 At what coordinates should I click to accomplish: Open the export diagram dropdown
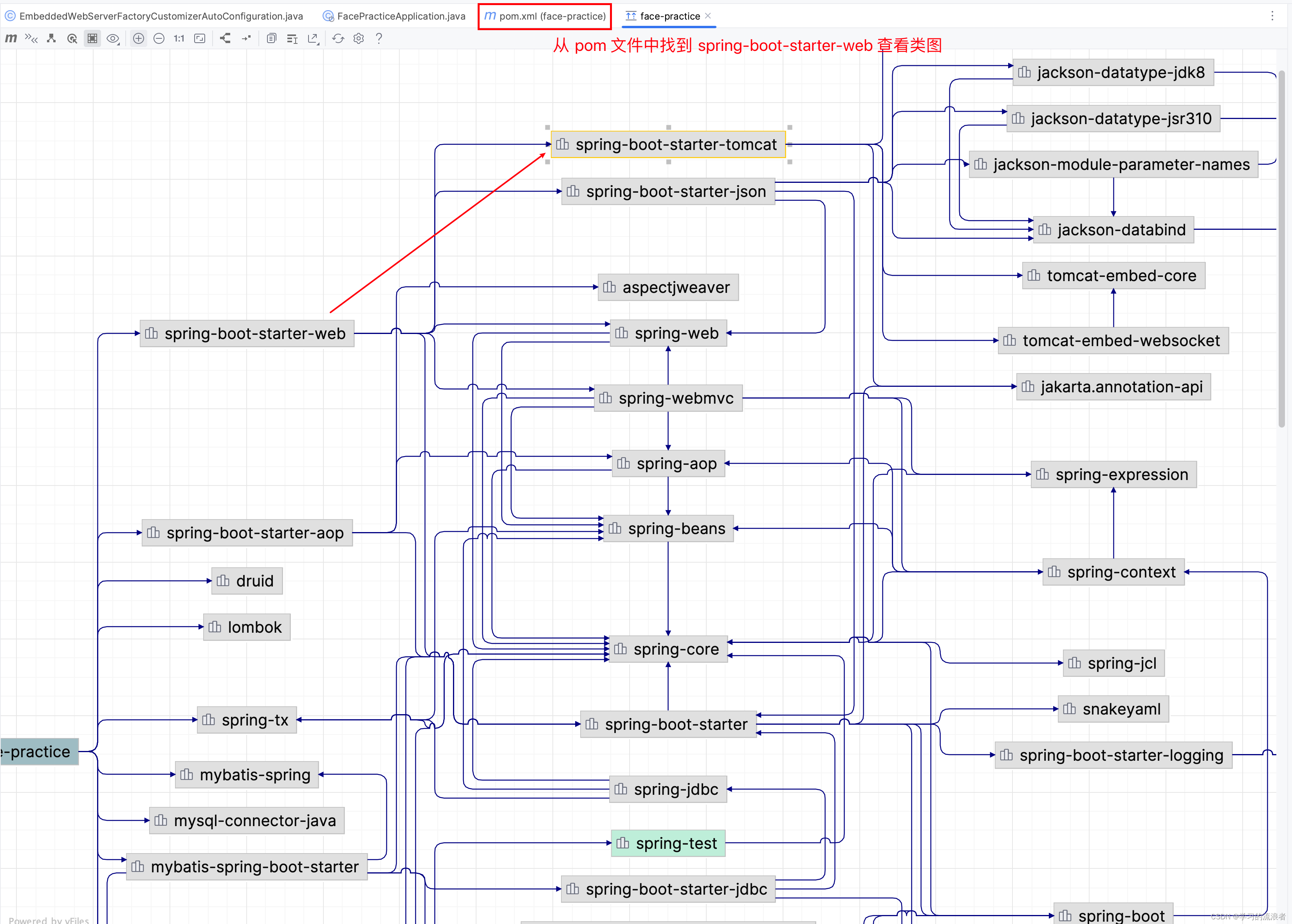click(x=313, y=39)
